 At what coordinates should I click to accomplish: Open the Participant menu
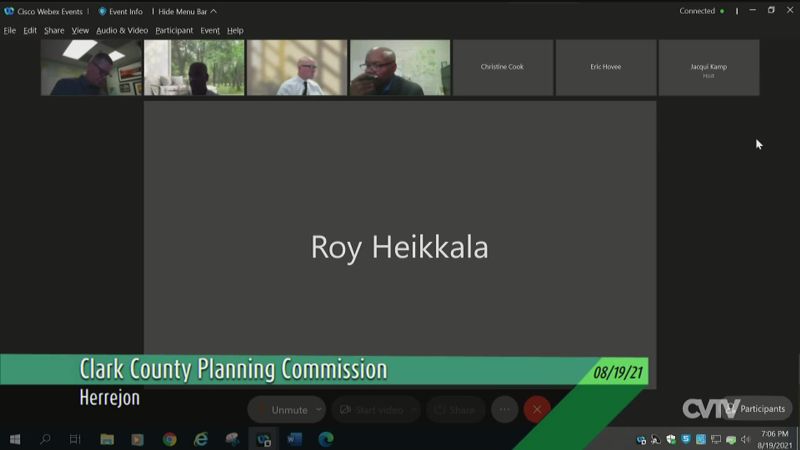coord(174,31)
